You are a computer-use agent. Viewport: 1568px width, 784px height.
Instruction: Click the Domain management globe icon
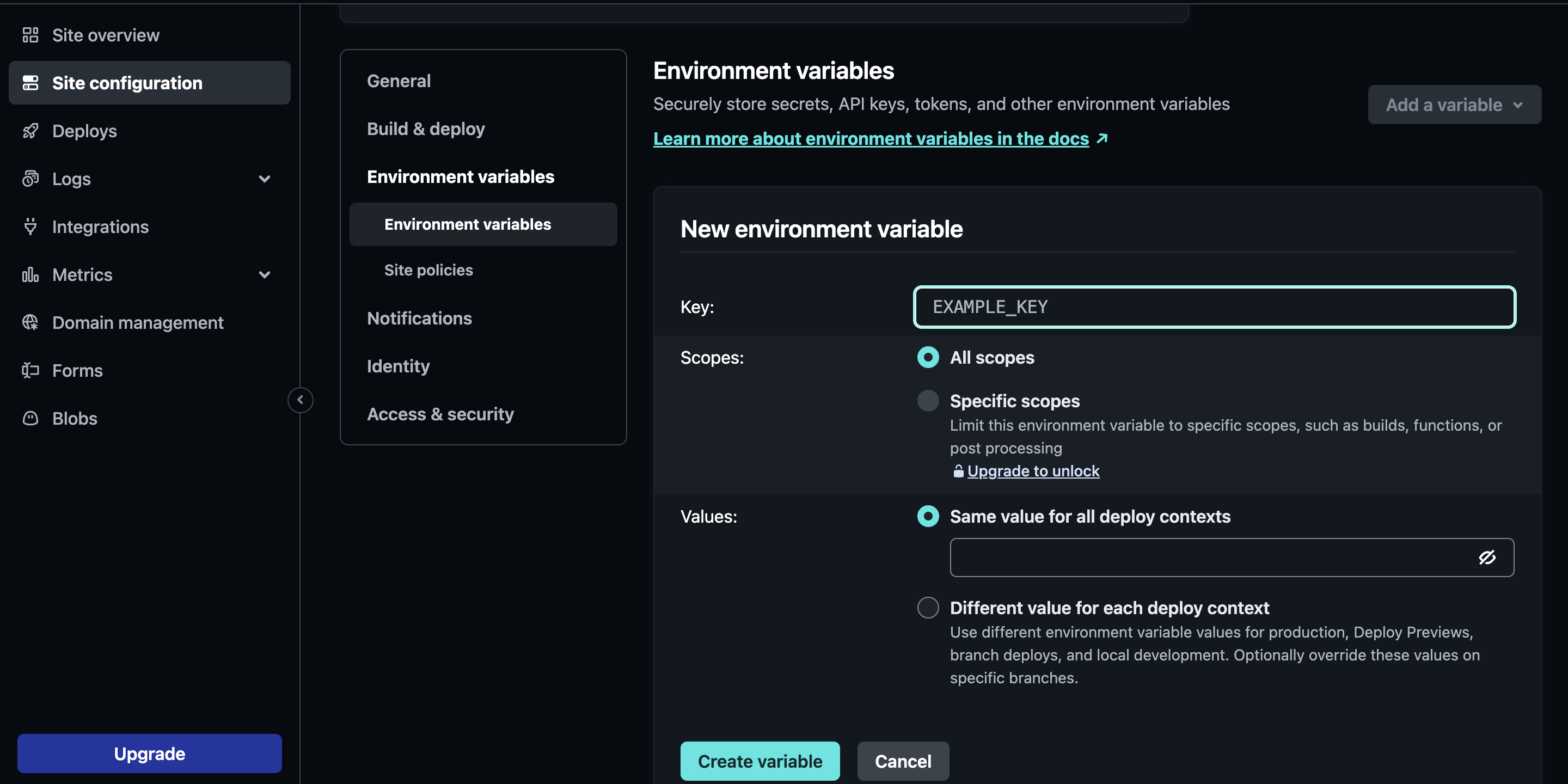(30, 322)
